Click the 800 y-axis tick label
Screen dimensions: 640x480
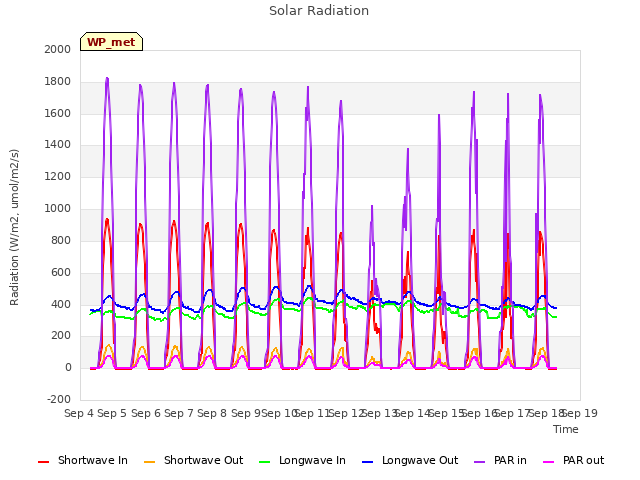click(x=61, y=240)
